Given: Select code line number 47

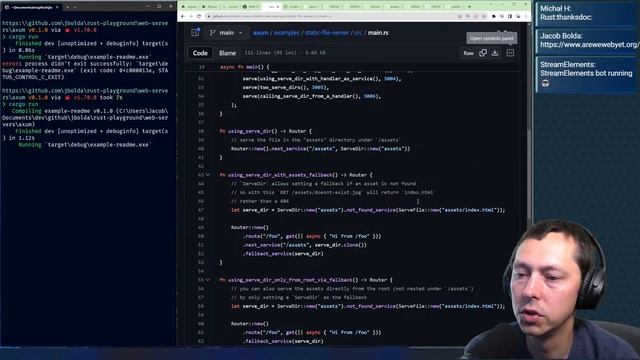Looking at the screenshot, I should 201,210.
